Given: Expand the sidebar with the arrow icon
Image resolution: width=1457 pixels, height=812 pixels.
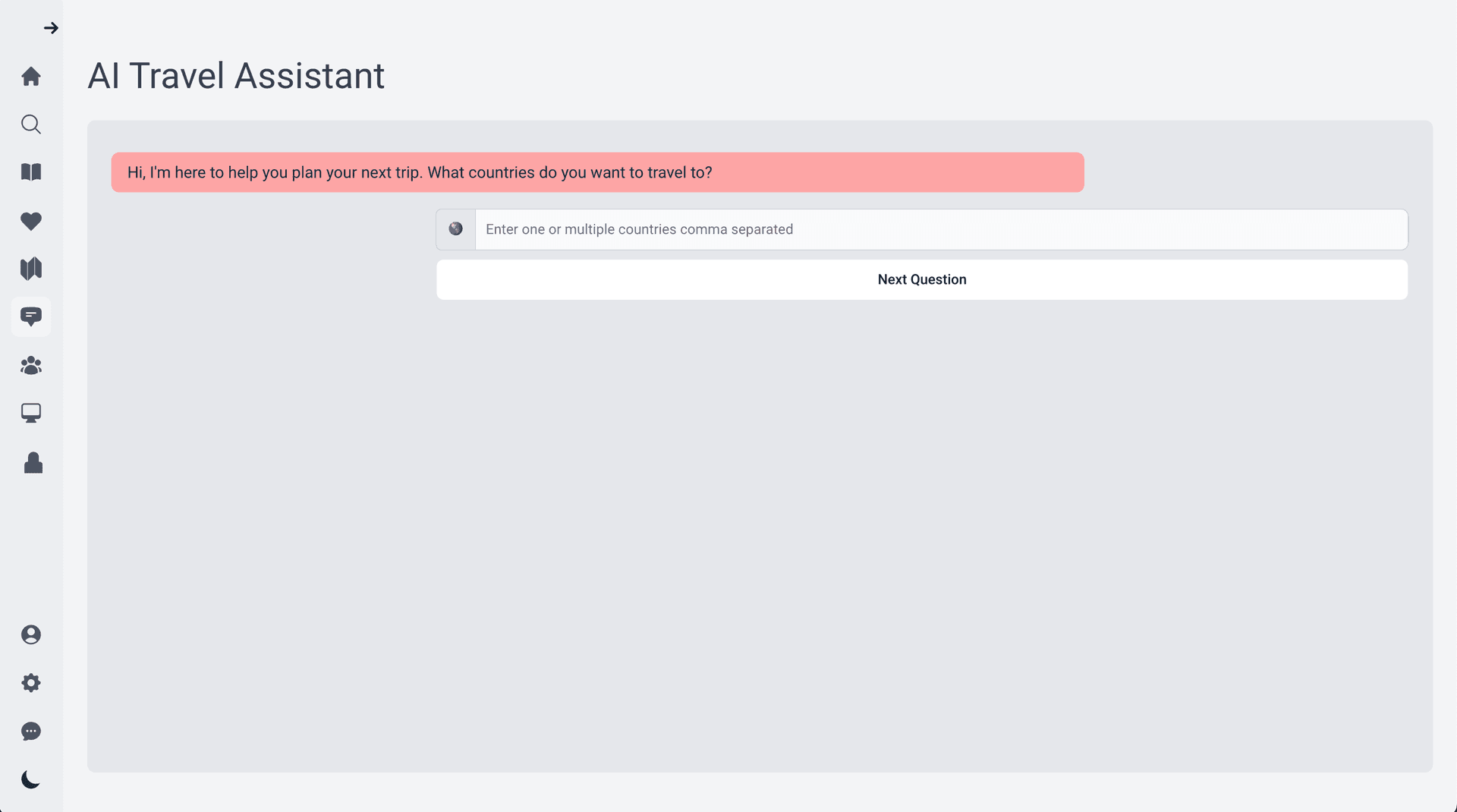Looking at the screenshot, I should (x=51, y=28).
